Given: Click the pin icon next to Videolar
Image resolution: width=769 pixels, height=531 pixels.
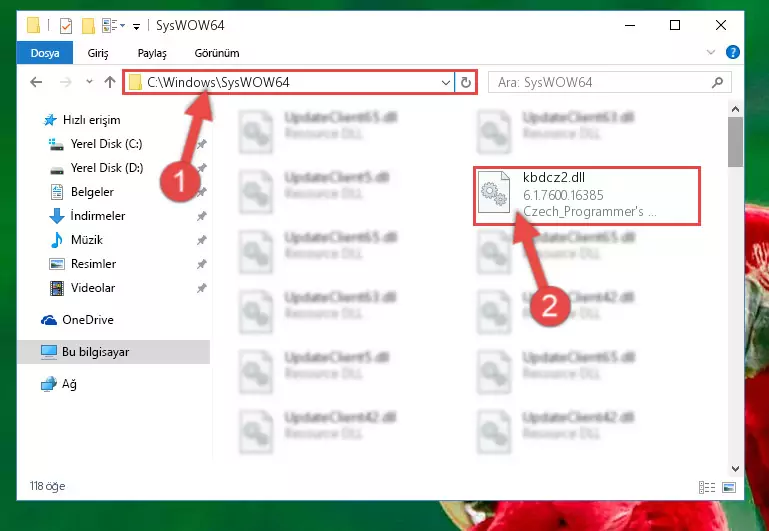Looking at the screenshot, I should pos(202,288).
